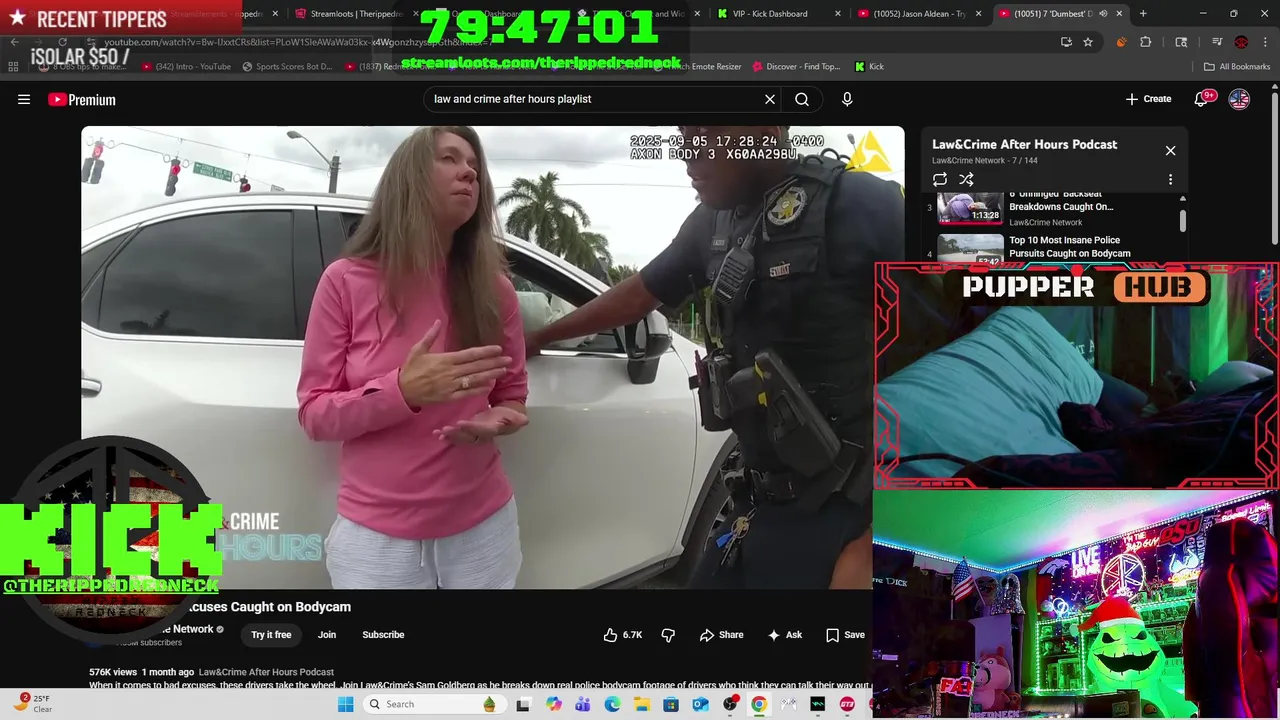Image resolution: width=1280 pixels, height=720 pixels.
Task: Open YouTube notifications bell
Action: tap(1201, 99)
